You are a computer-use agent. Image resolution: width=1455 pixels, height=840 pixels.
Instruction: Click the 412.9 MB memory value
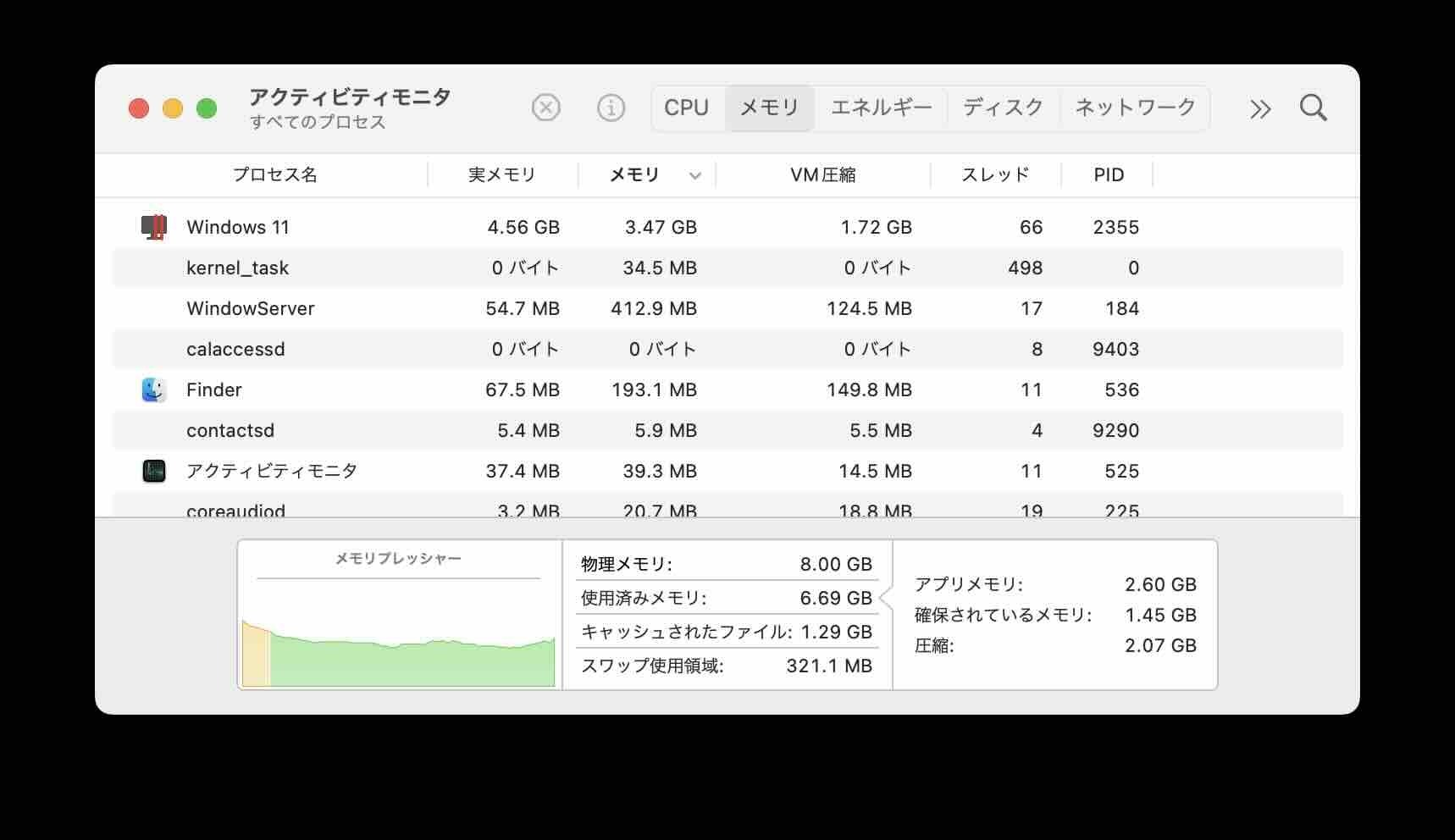654,308
